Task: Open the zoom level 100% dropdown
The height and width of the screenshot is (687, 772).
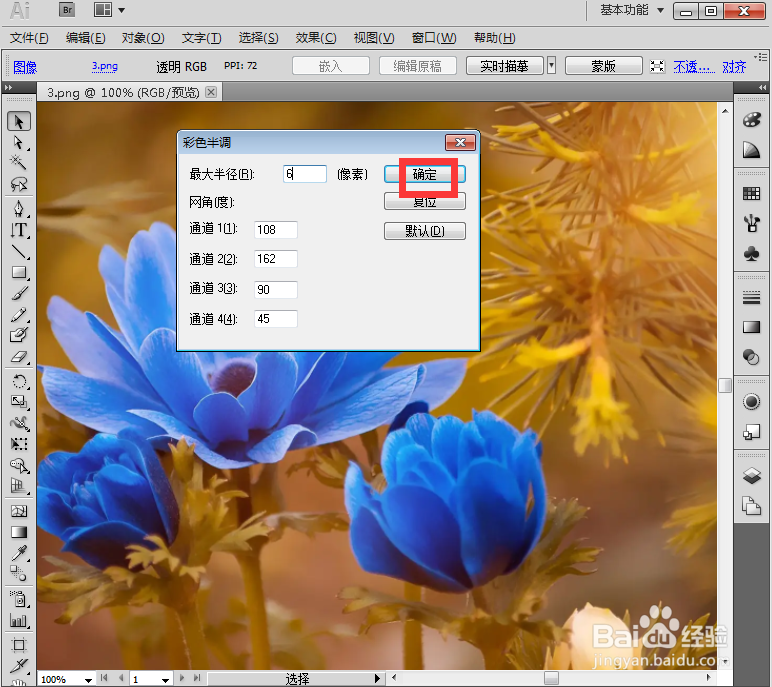Action: (88, 680)
